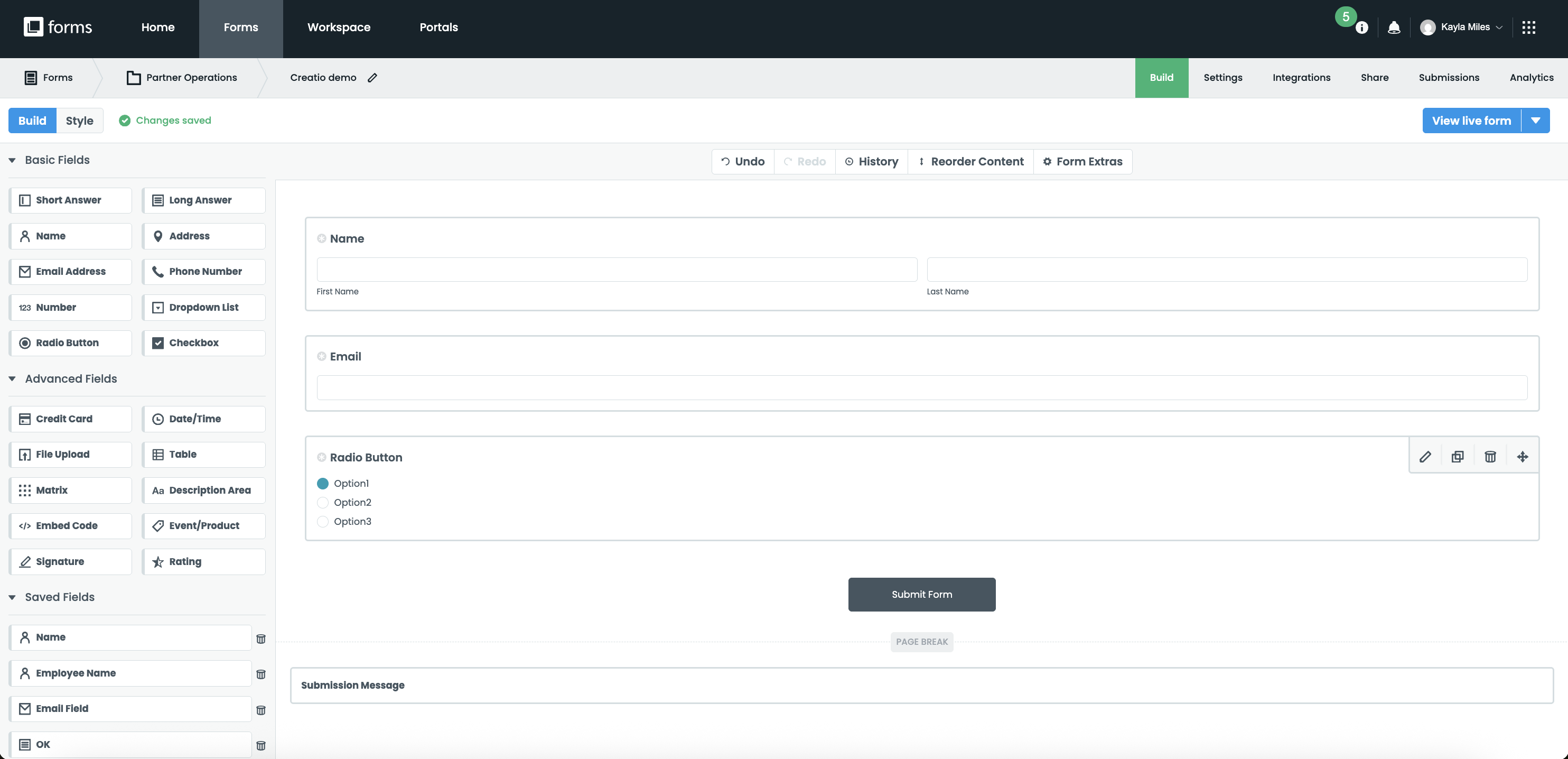Click the required marker beside Name label
The height and width of the screenshot is (759, 1568).
tap(321, 238)
